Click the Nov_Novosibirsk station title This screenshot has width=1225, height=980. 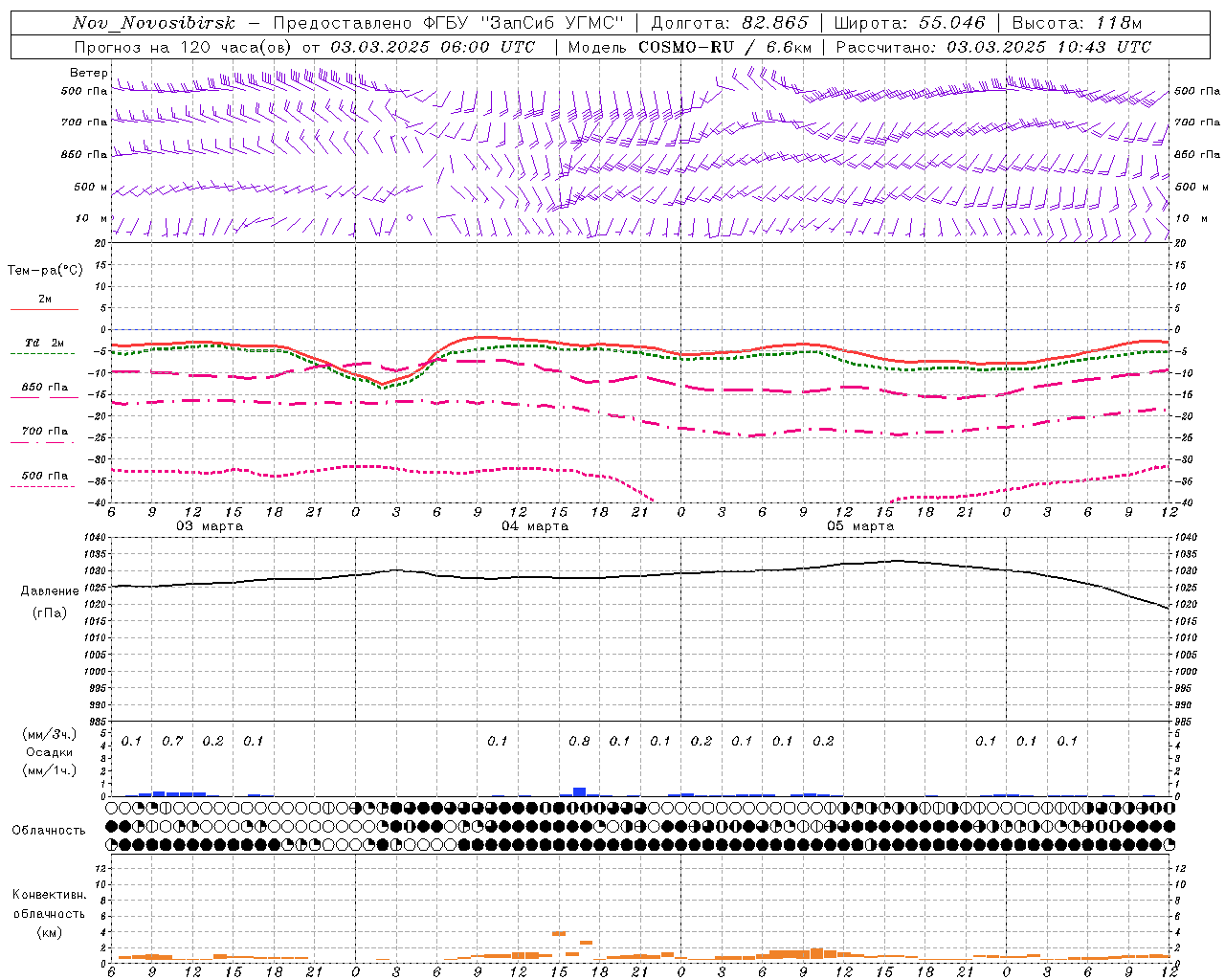[x=154, y=23]
